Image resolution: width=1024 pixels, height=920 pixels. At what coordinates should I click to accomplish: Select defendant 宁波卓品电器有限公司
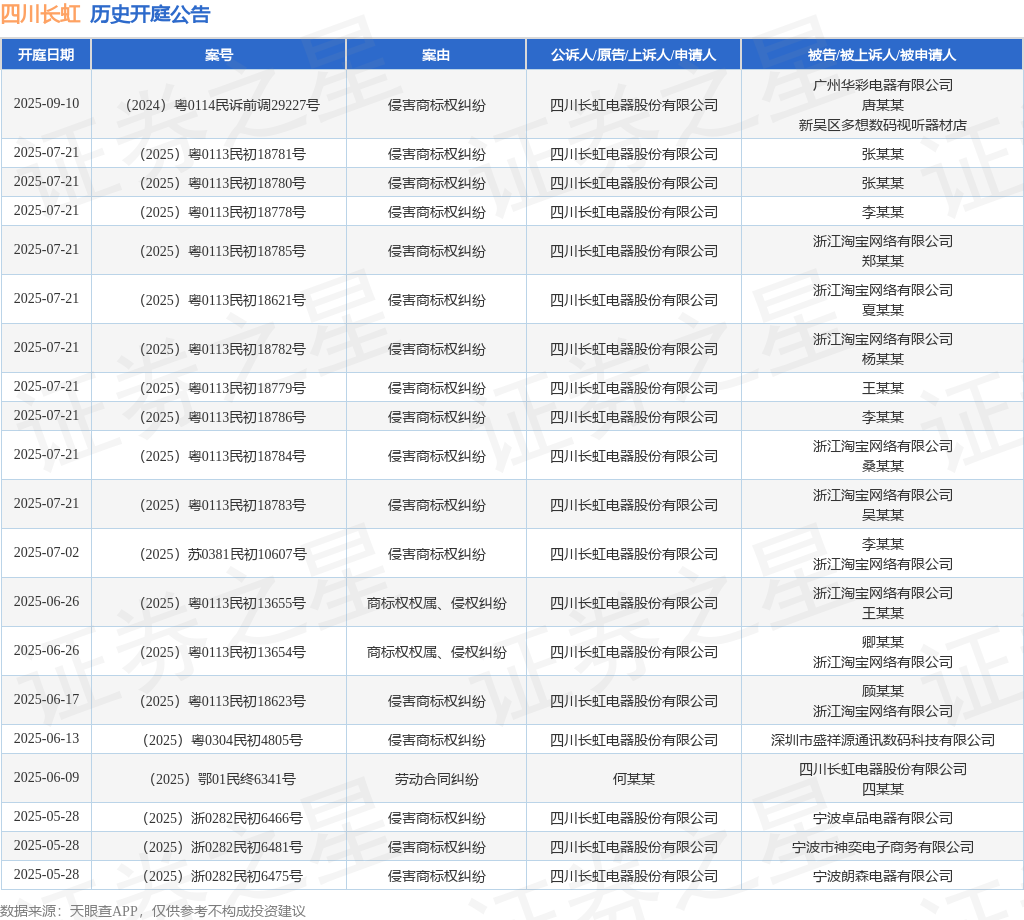pos(882,818)
